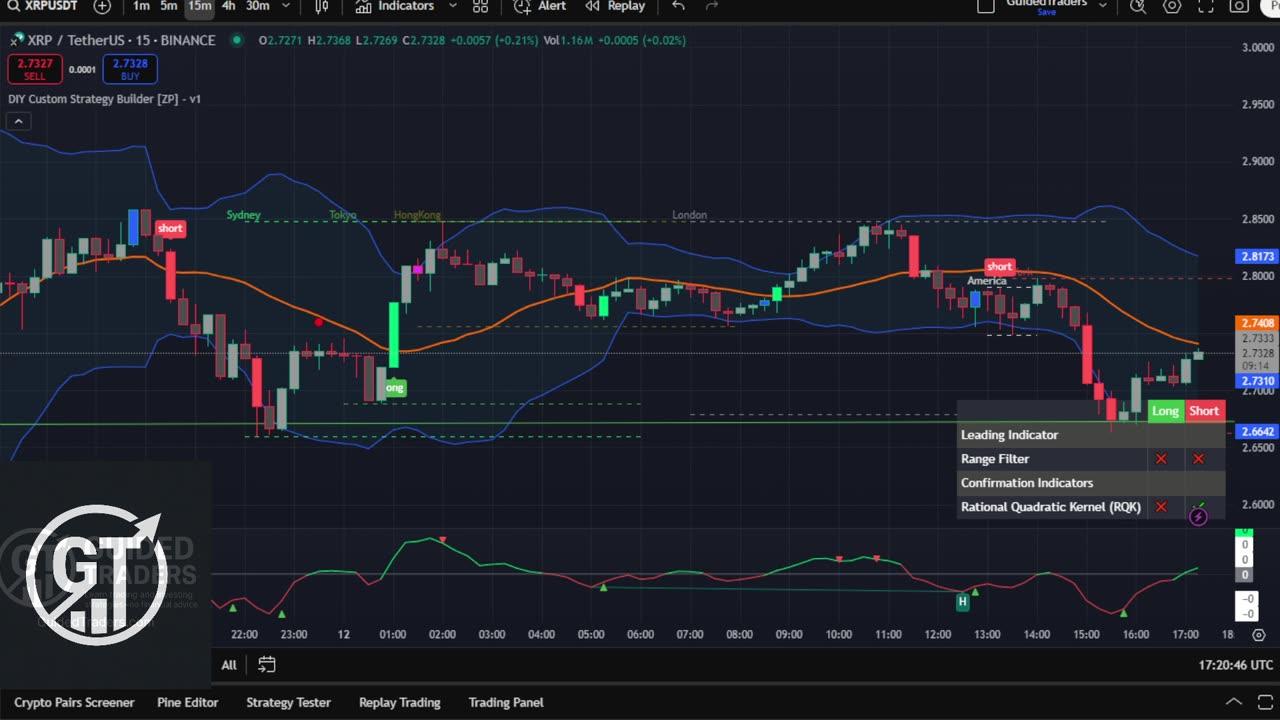1280x720 pixels.
Task: Select the chart layout square icon
Action: 986,6
